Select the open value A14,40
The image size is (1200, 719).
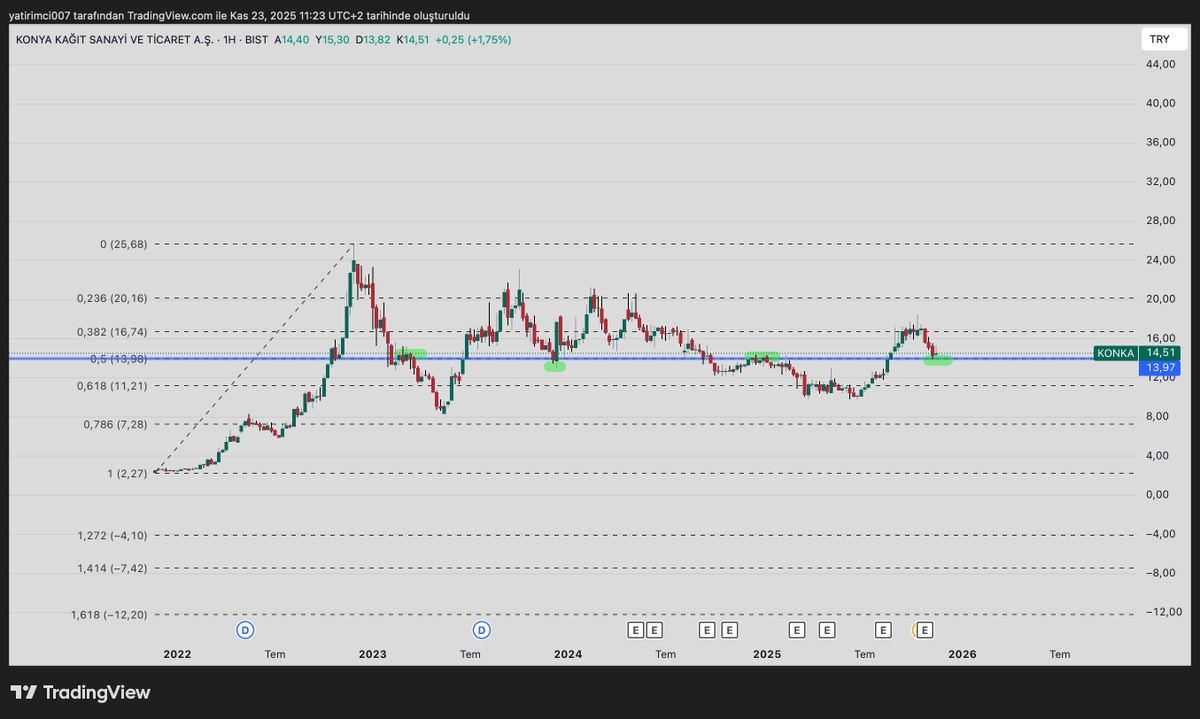[x=293, y=40]
